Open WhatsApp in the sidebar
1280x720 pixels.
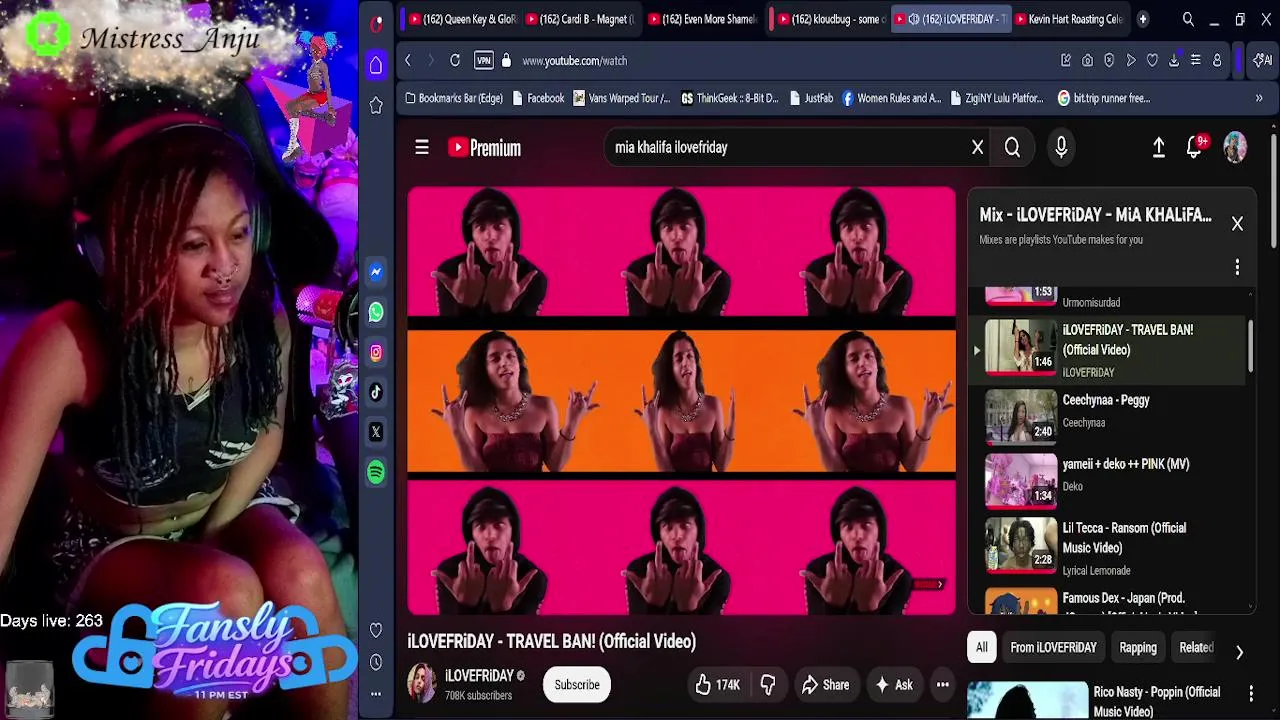pyautogui.click(x=376, y=312)
